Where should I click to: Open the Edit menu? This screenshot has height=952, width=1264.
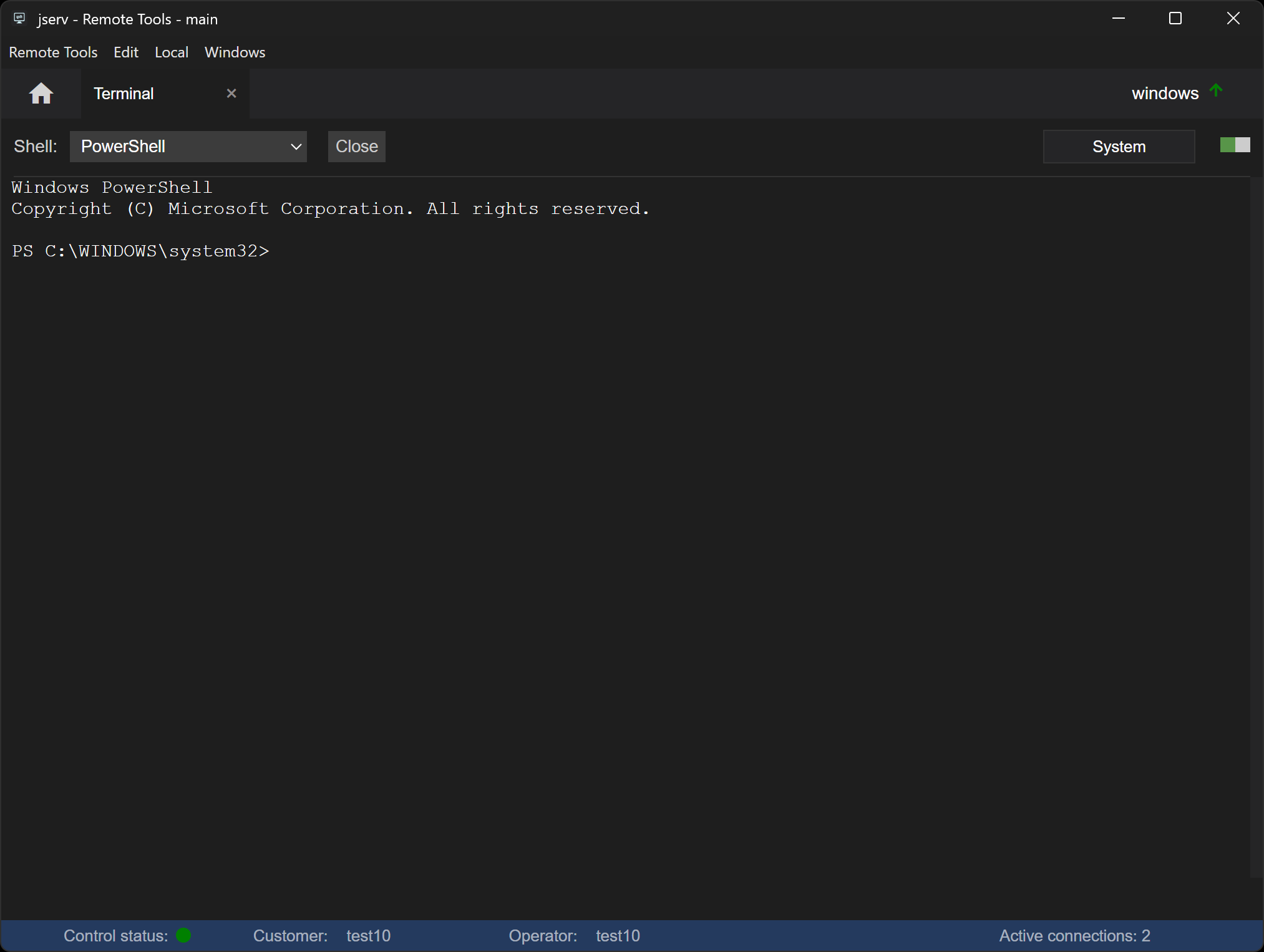126,52
